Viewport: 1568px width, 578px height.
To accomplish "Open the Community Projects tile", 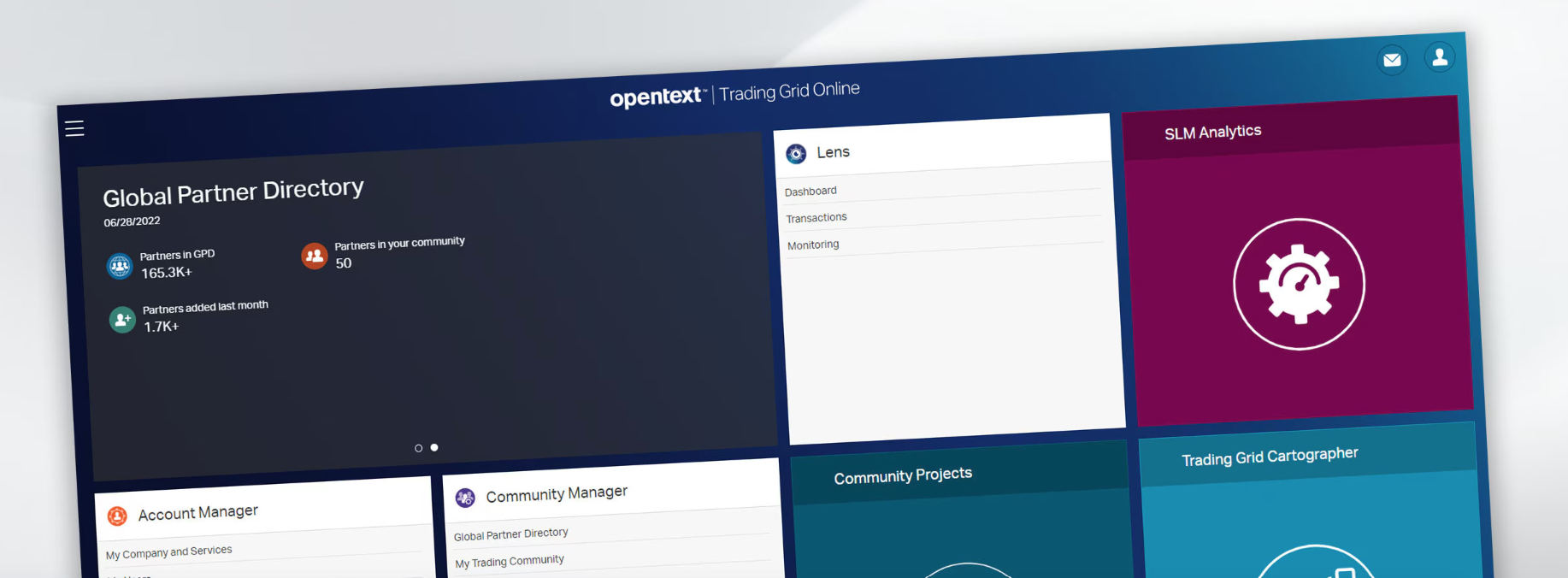I will click(x=962, y=510).
